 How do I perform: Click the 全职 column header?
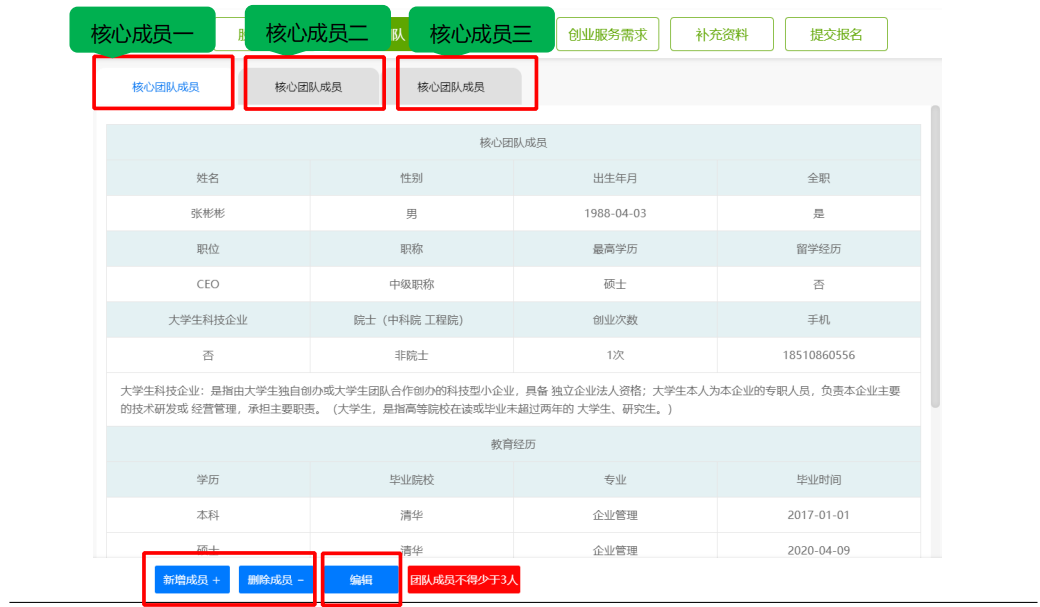click(x=818, y=178)
